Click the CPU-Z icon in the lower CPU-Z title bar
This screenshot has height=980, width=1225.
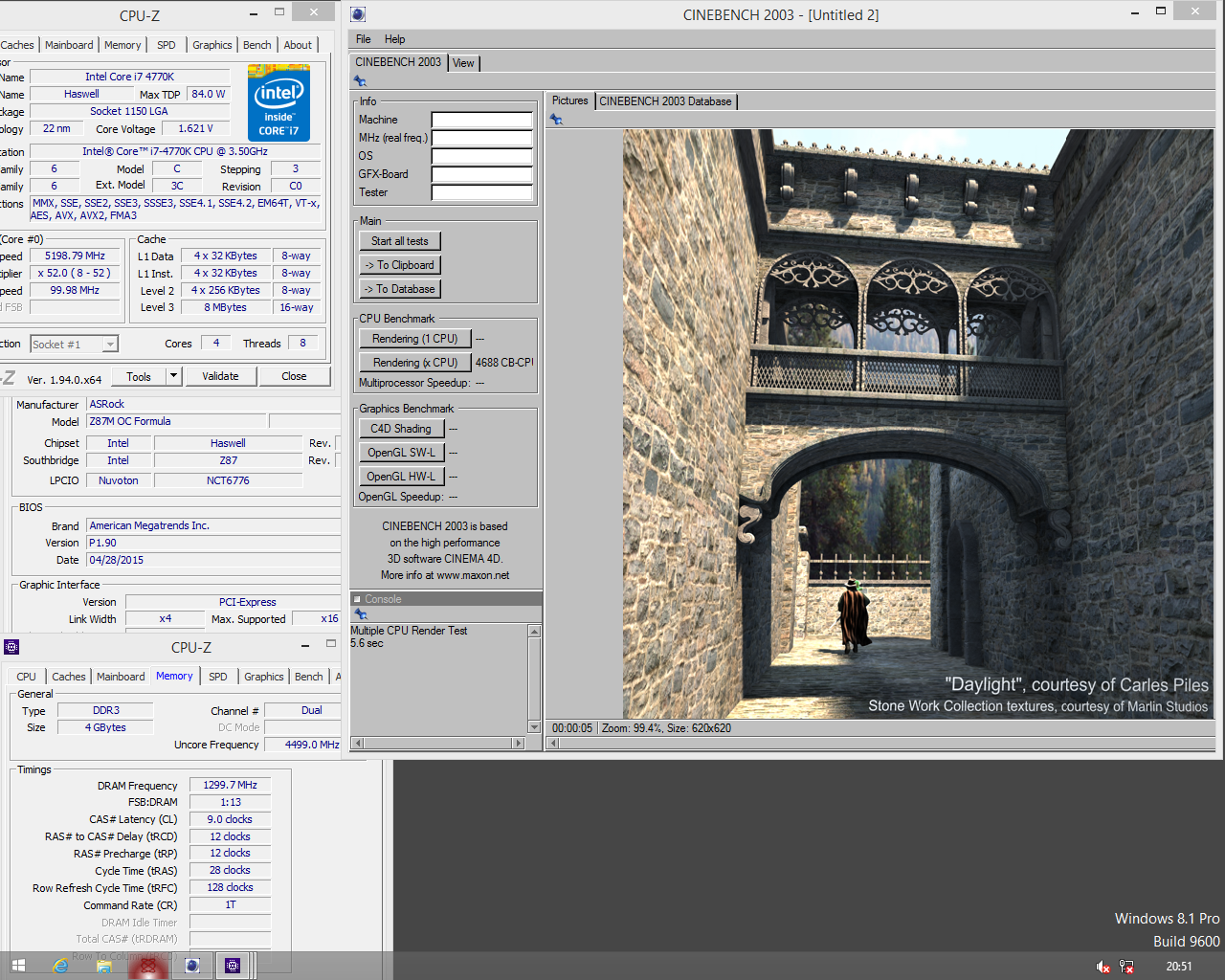pyautogui.click(x=11, y=647)
